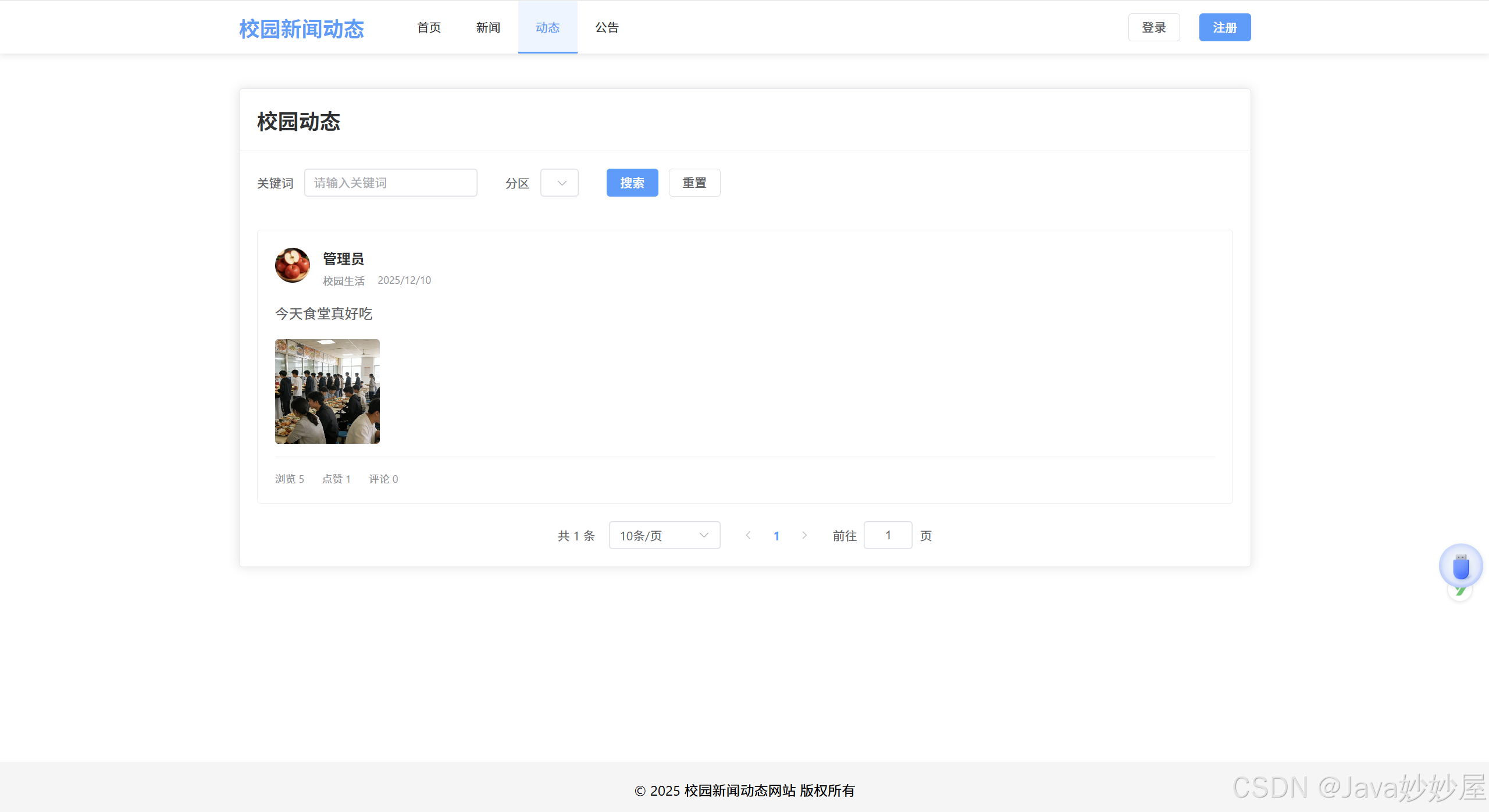Click the blue floating assistant icon

pos(1460,566)
